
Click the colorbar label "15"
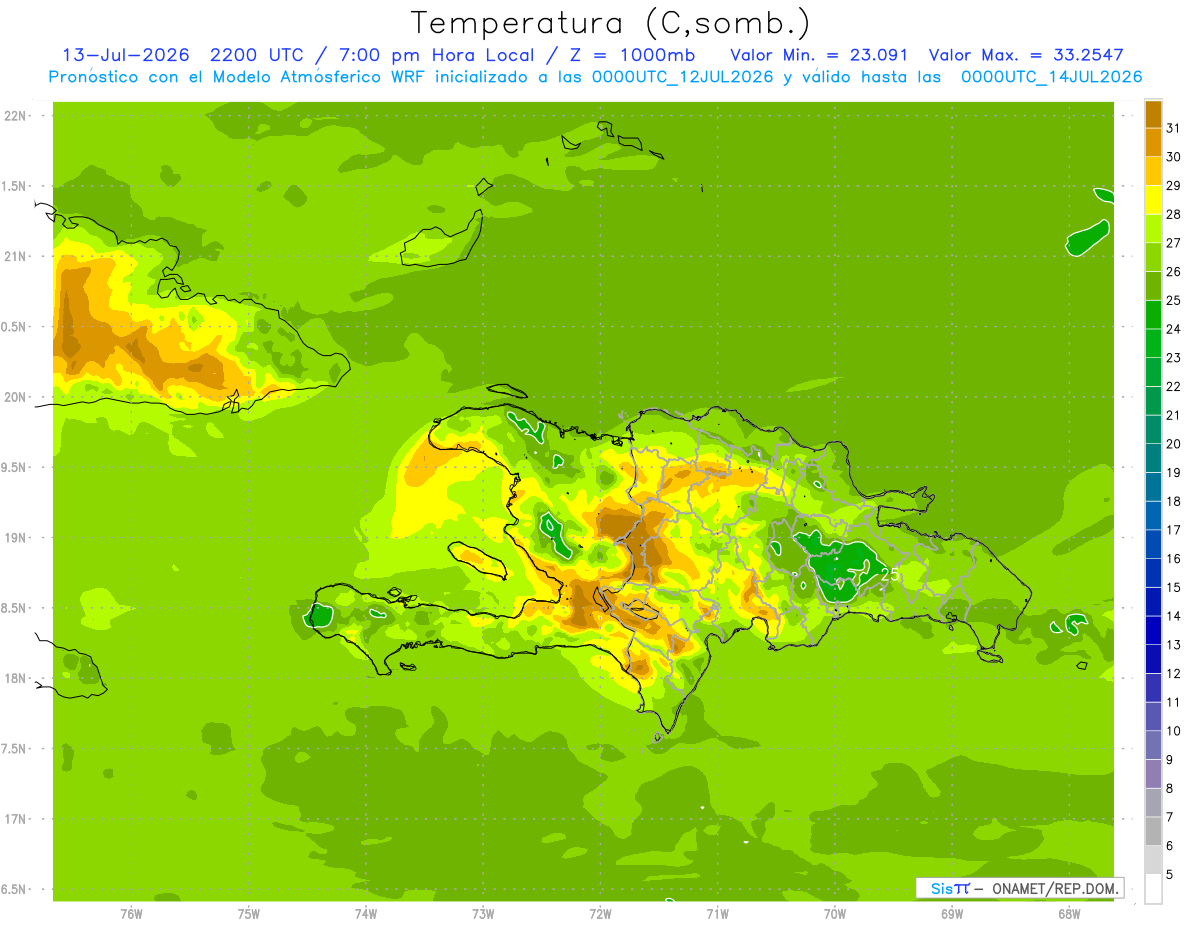point(1173,587)
